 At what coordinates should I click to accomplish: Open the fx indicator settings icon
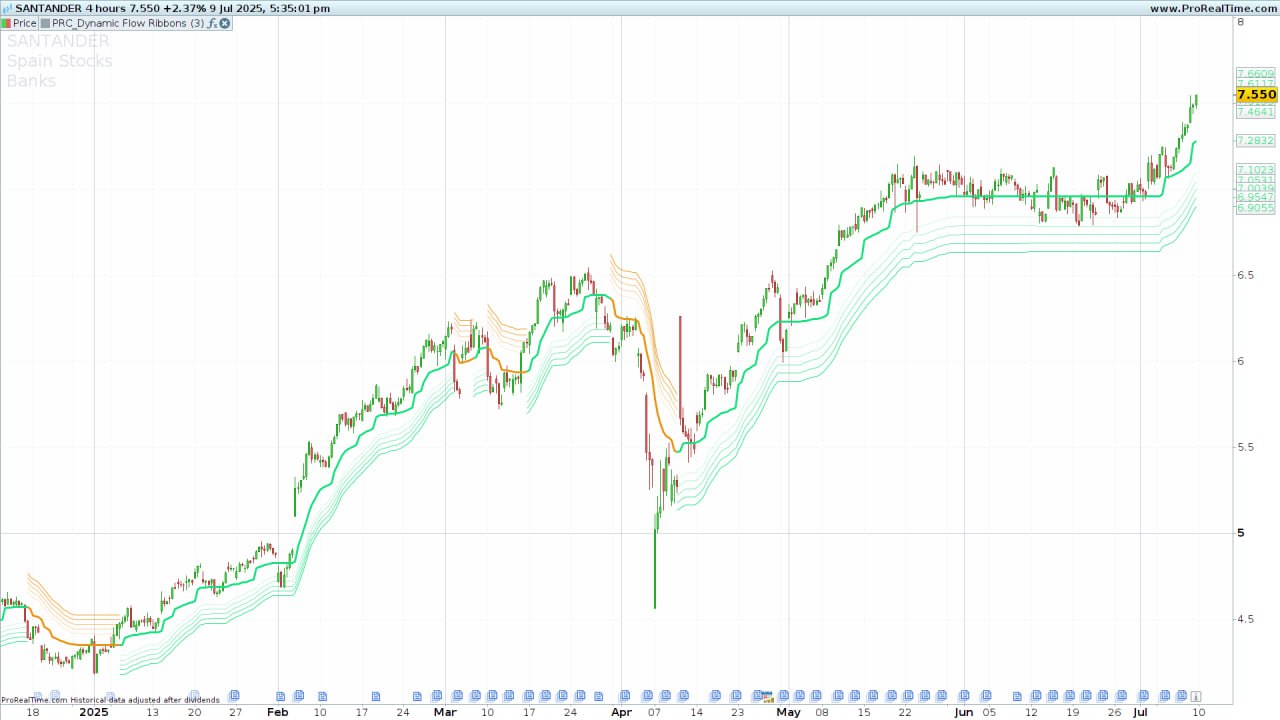point(212,23)
